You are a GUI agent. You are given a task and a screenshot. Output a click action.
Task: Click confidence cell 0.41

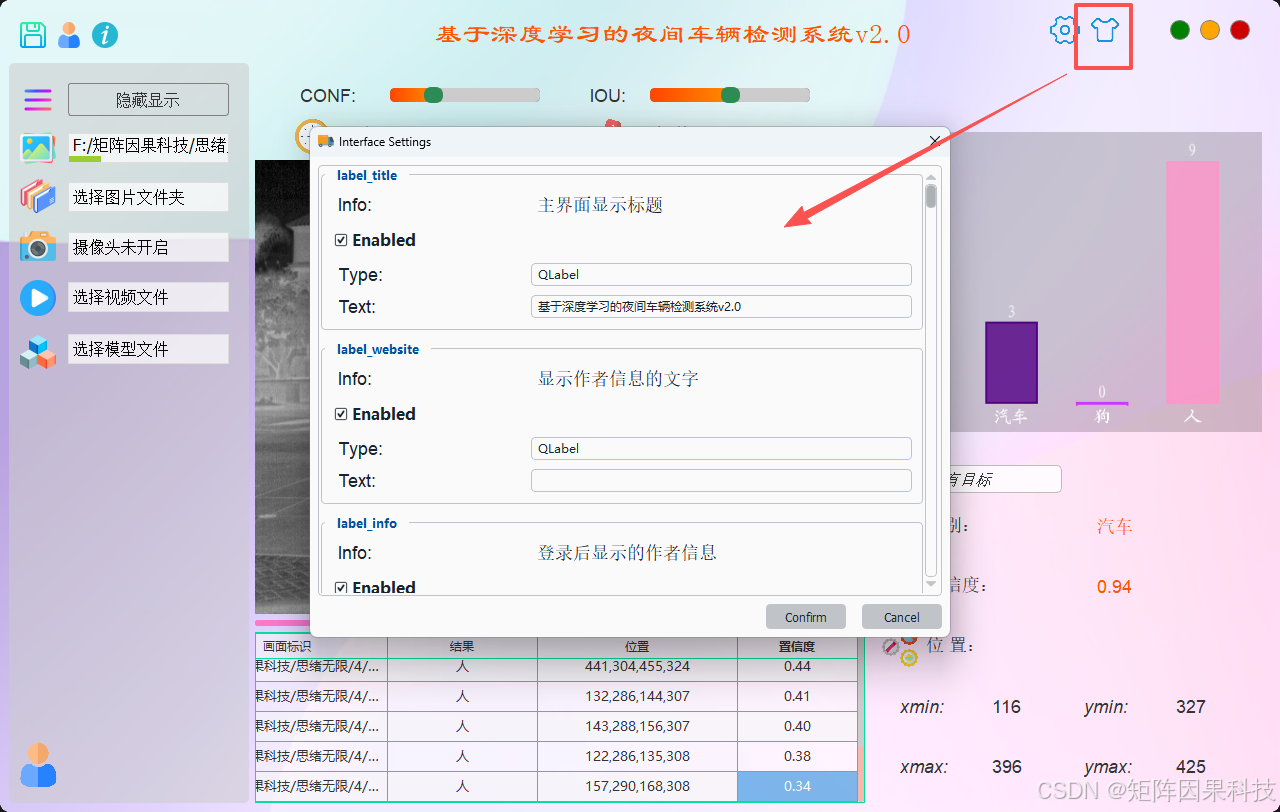(797, 696)
